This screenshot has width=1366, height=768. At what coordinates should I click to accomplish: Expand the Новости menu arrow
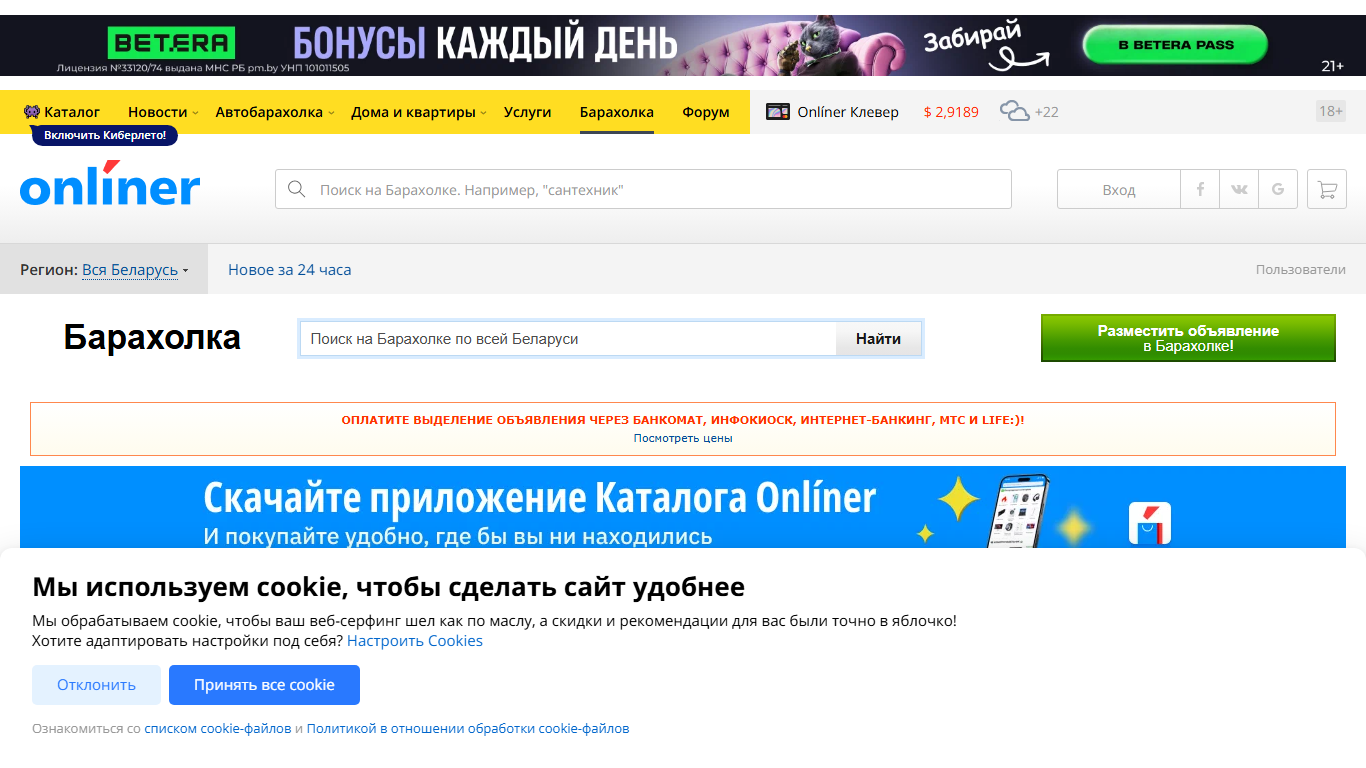pyautogui.click(x=195, y=113)
